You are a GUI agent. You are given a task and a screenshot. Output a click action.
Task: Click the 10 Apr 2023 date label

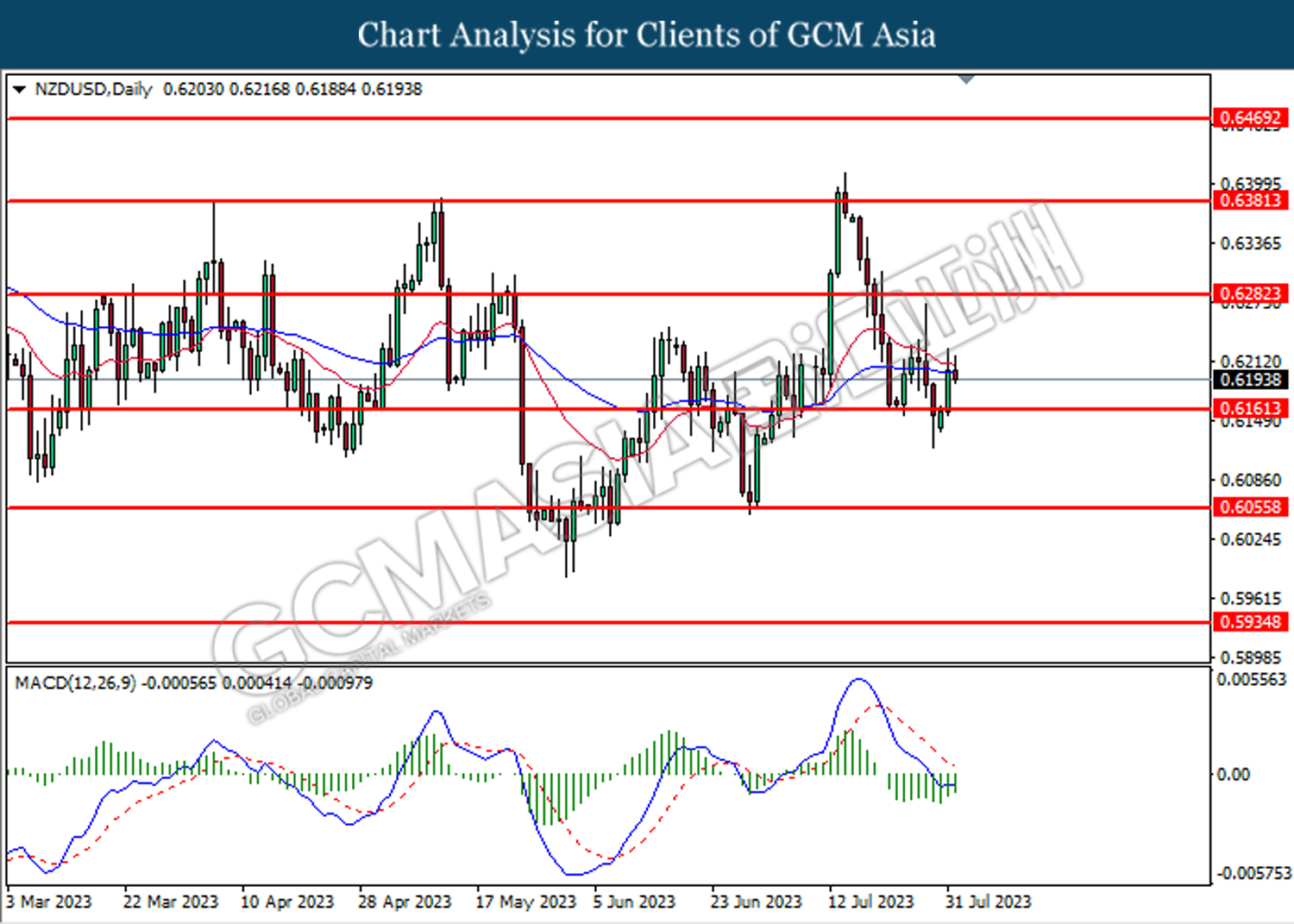point(287,902)
